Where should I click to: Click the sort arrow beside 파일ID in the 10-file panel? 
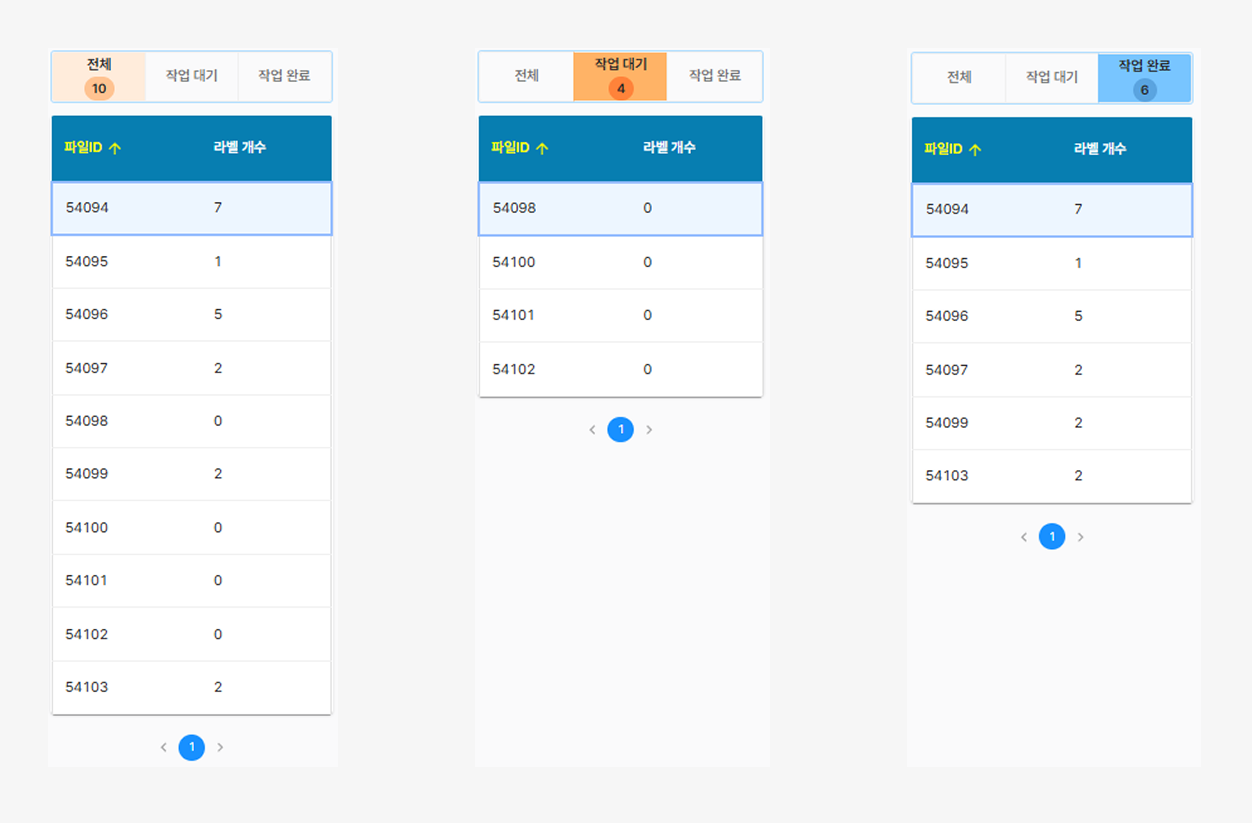(115, 148)
